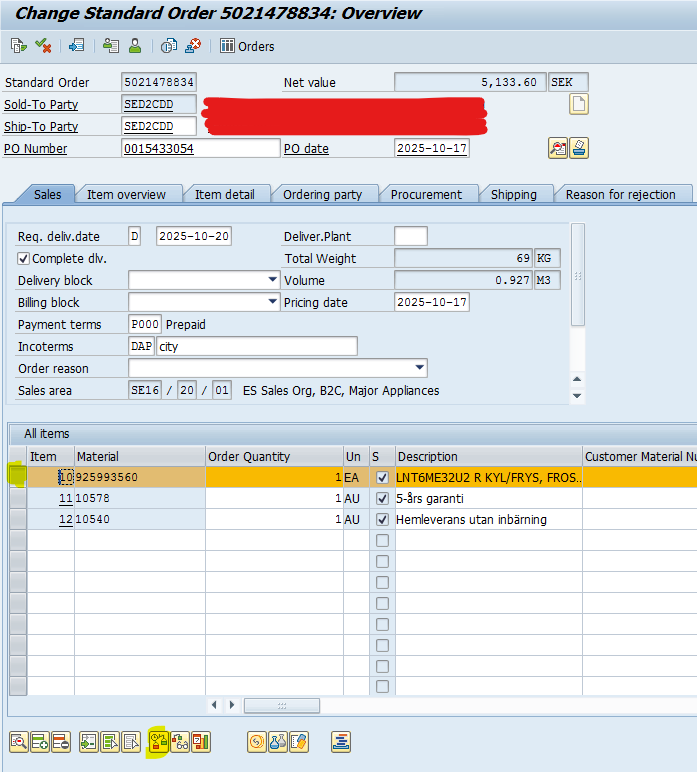Screen dimensions: 697x772
Task: Open the Billing block dropdown
Action: (x=272, y=301)
